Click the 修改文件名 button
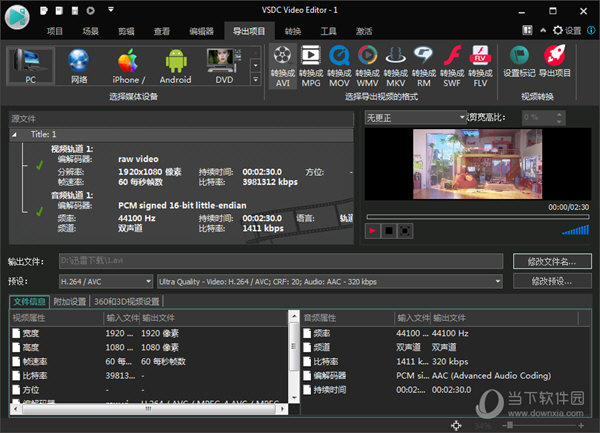This screenshot has width=600, height=433. (552, 261)
